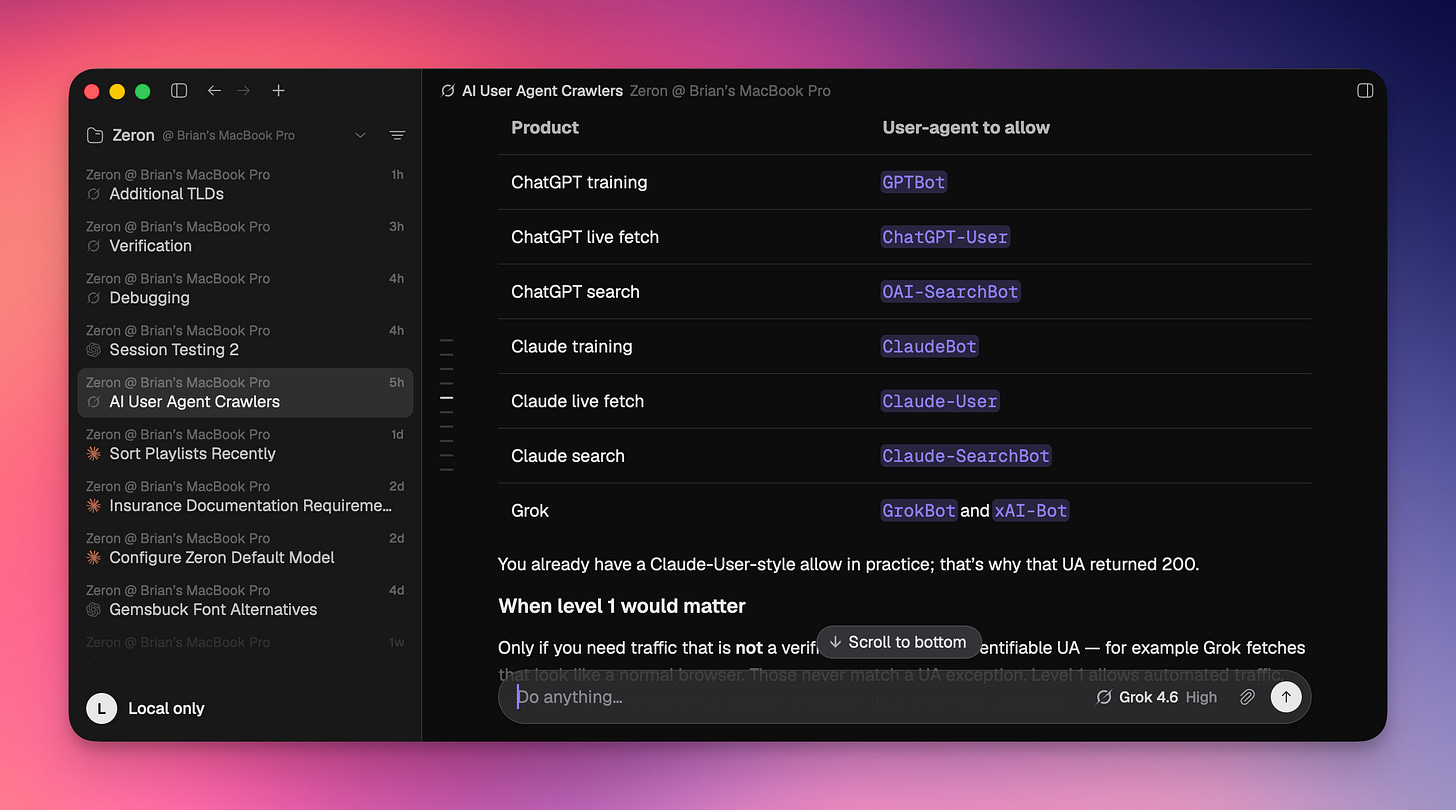Image resolution: width=1456 pixels, height=810 pixels.
Task: Change the High reasoning effort setting
Action: point(1202,697)
